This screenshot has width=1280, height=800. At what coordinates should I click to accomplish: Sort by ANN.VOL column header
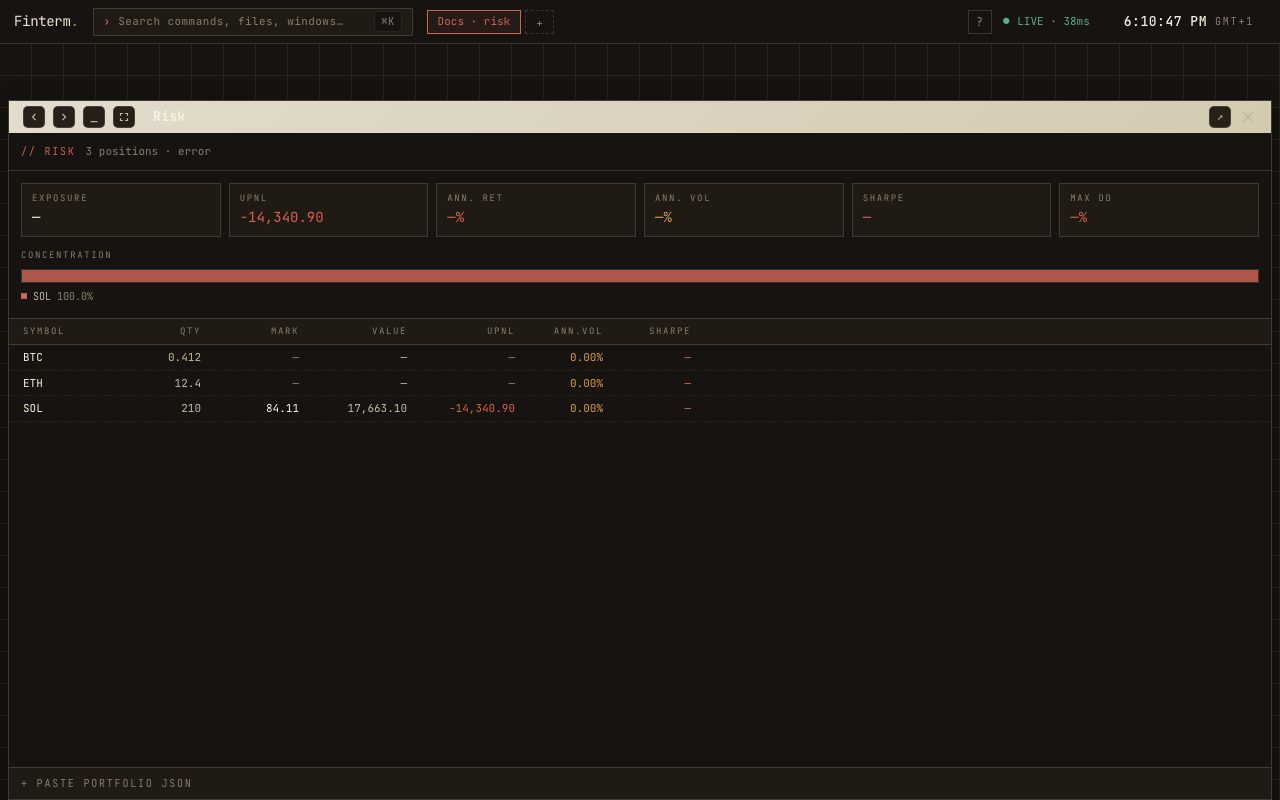578,332
